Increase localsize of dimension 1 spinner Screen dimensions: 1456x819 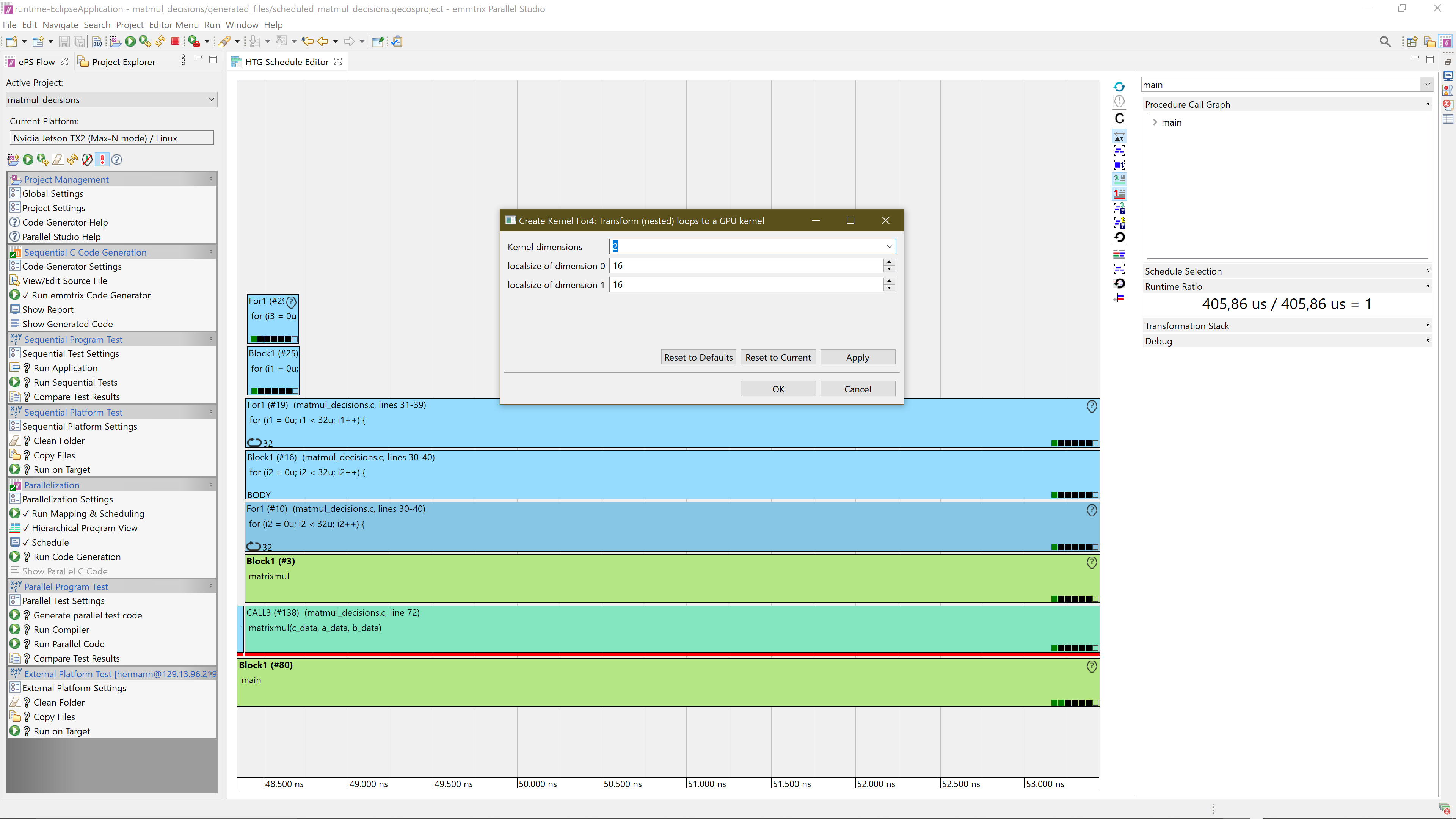[889, 281]
